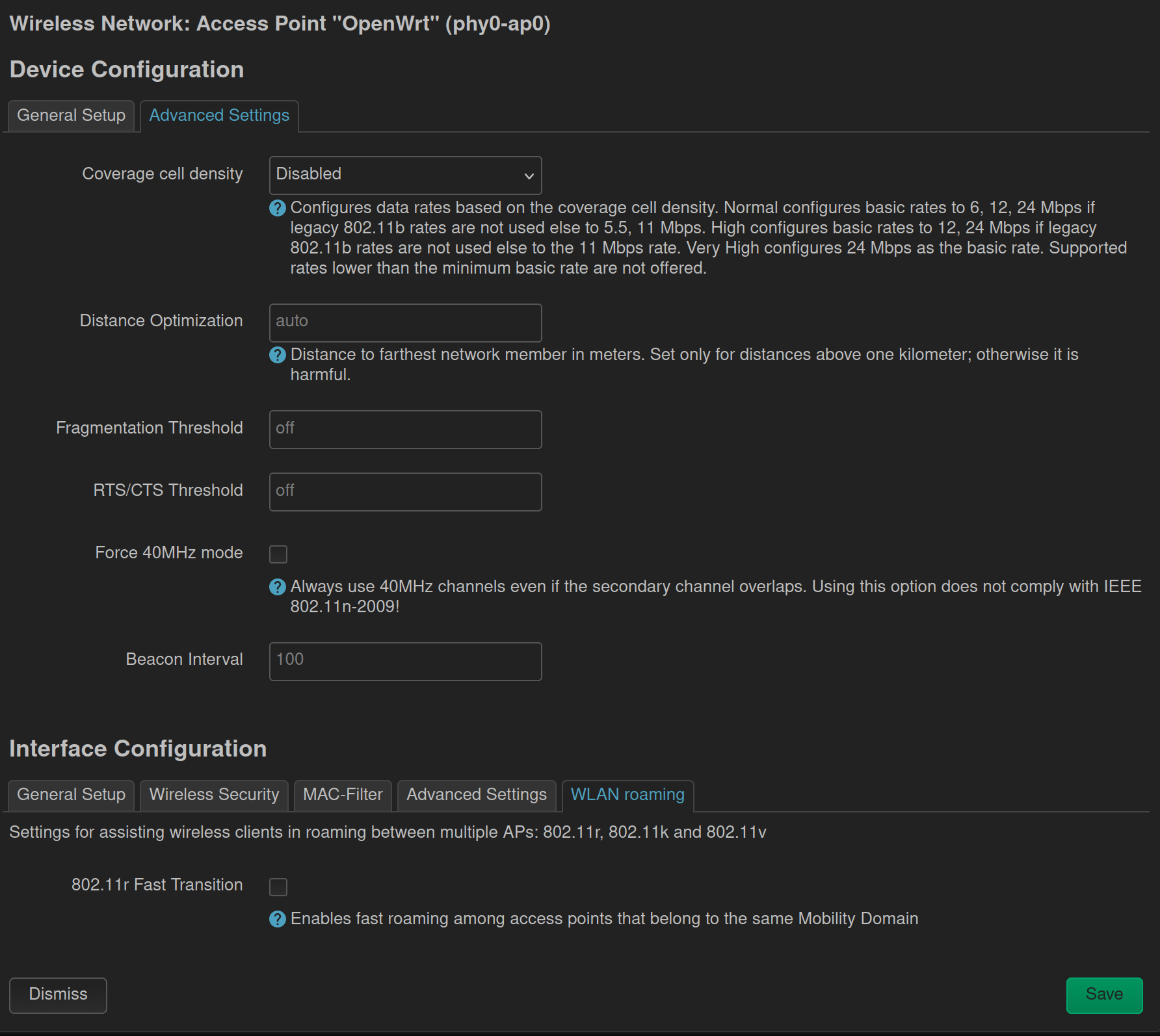Open the MAC-Filter tab
The height and width of the screenshot is (1036, 1160).
(343, 795)
